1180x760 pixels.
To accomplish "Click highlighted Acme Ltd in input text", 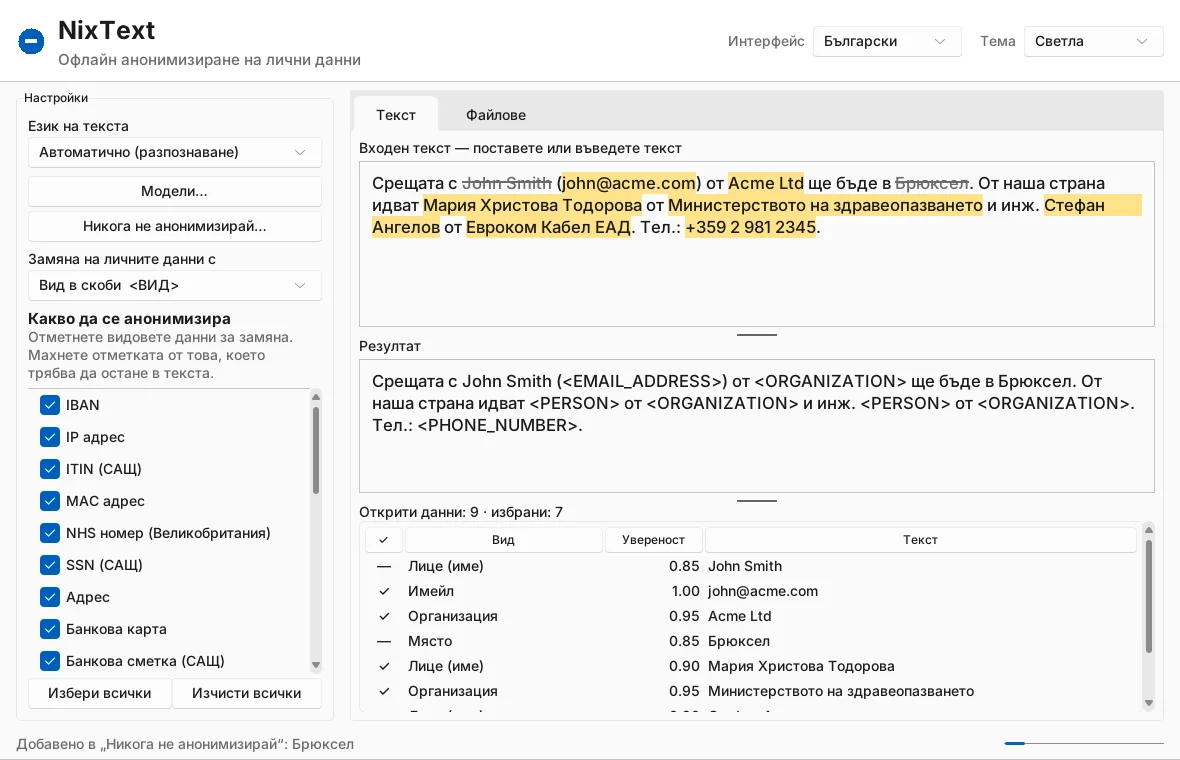I will 765,183.
